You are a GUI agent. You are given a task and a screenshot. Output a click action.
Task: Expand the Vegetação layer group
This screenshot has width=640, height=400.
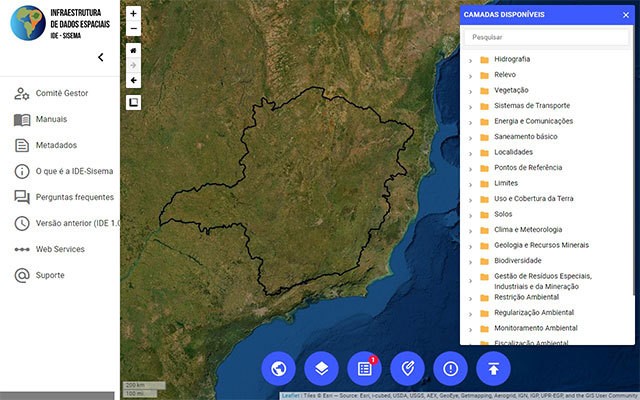point(471,90)
